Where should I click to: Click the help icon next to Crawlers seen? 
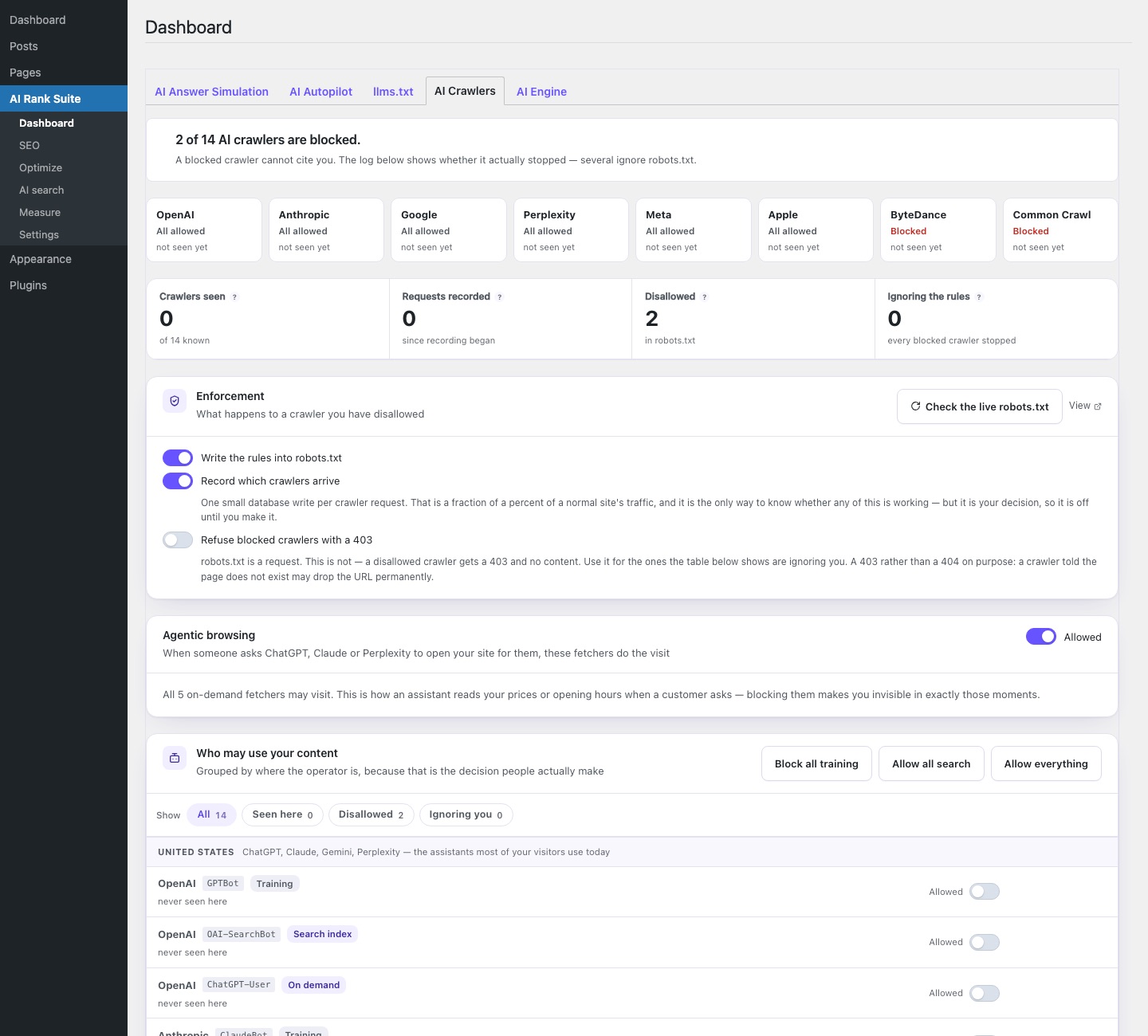pos(234,297)
